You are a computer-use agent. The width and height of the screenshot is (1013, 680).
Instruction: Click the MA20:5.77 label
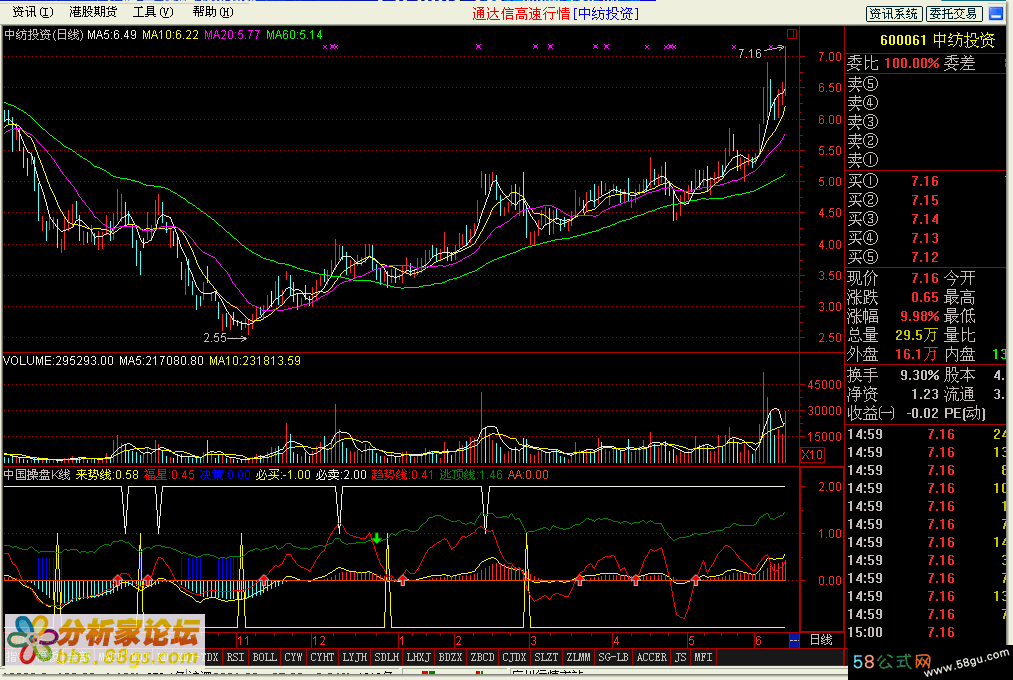pyautogui.click(x=233, y=34)
